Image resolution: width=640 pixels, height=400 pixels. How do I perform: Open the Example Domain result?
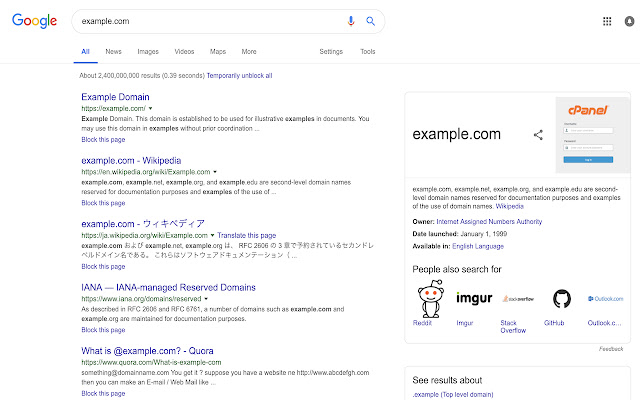click(115, 97)
